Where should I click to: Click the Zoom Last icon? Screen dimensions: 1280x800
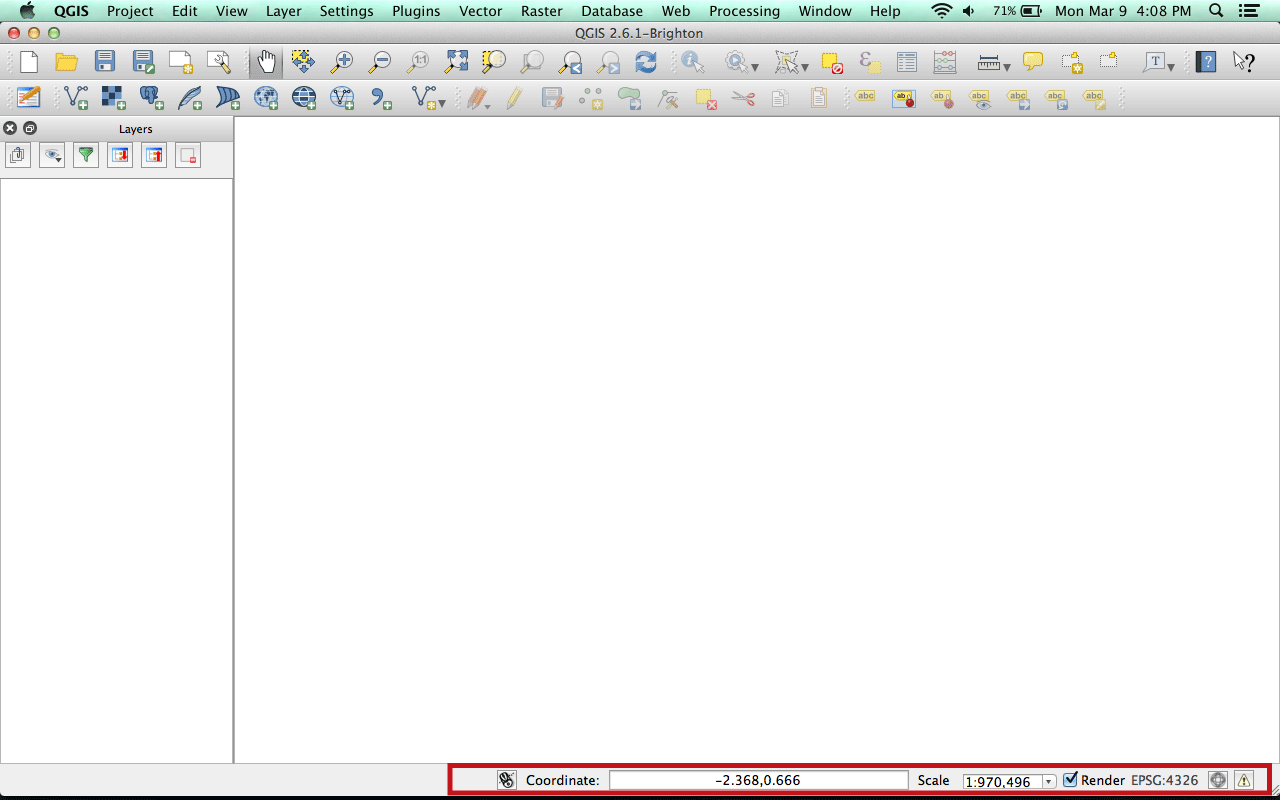[570, 62]
